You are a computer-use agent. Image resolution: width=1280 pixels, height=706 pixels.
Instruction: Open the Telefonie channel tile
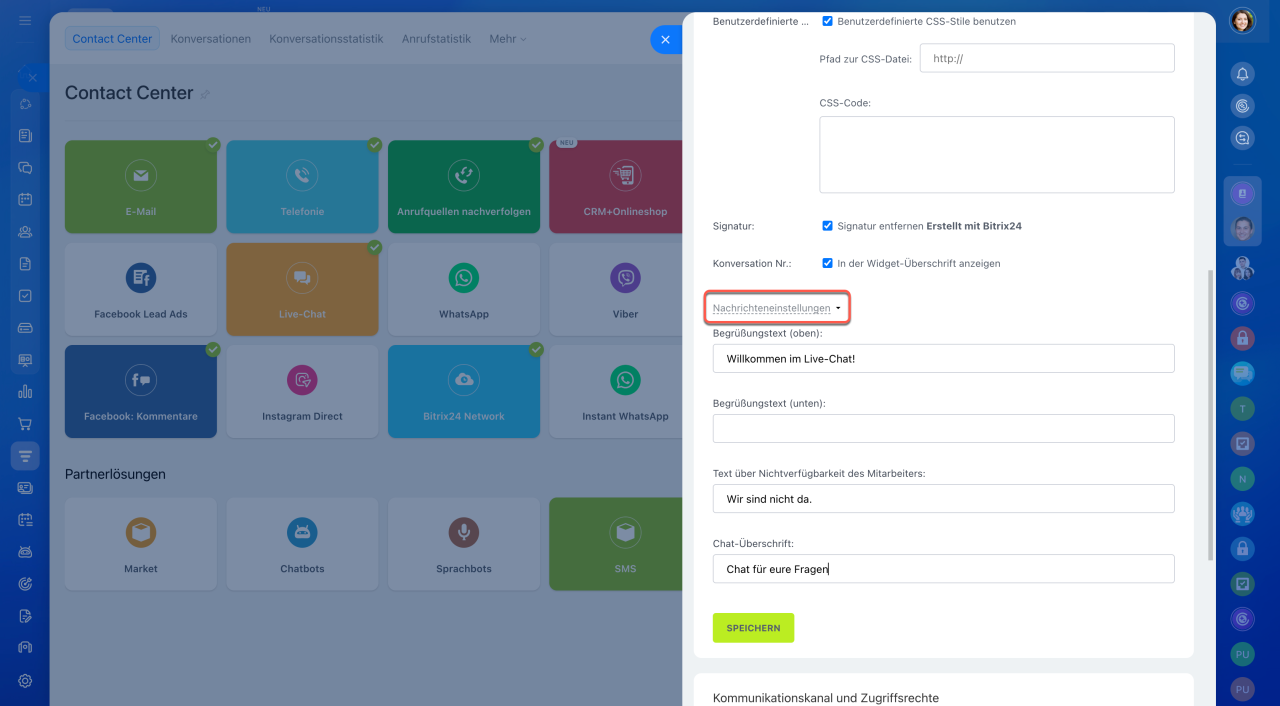pyautogui.click(x=302, y=187)
